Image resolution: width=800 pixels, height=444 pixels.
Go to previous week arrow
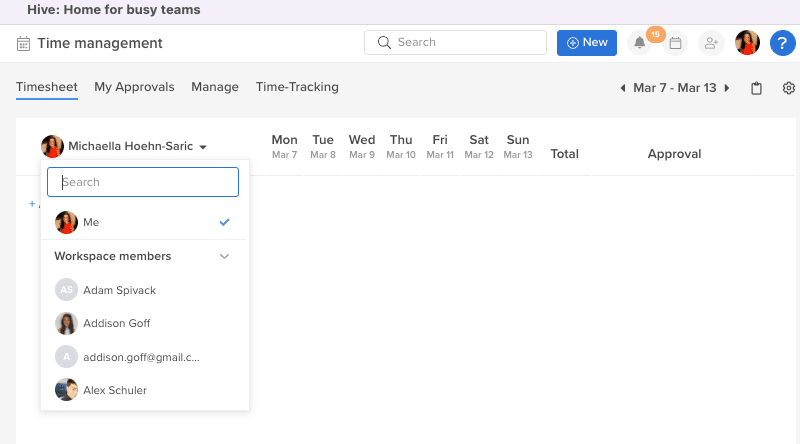tap(623, 88)
